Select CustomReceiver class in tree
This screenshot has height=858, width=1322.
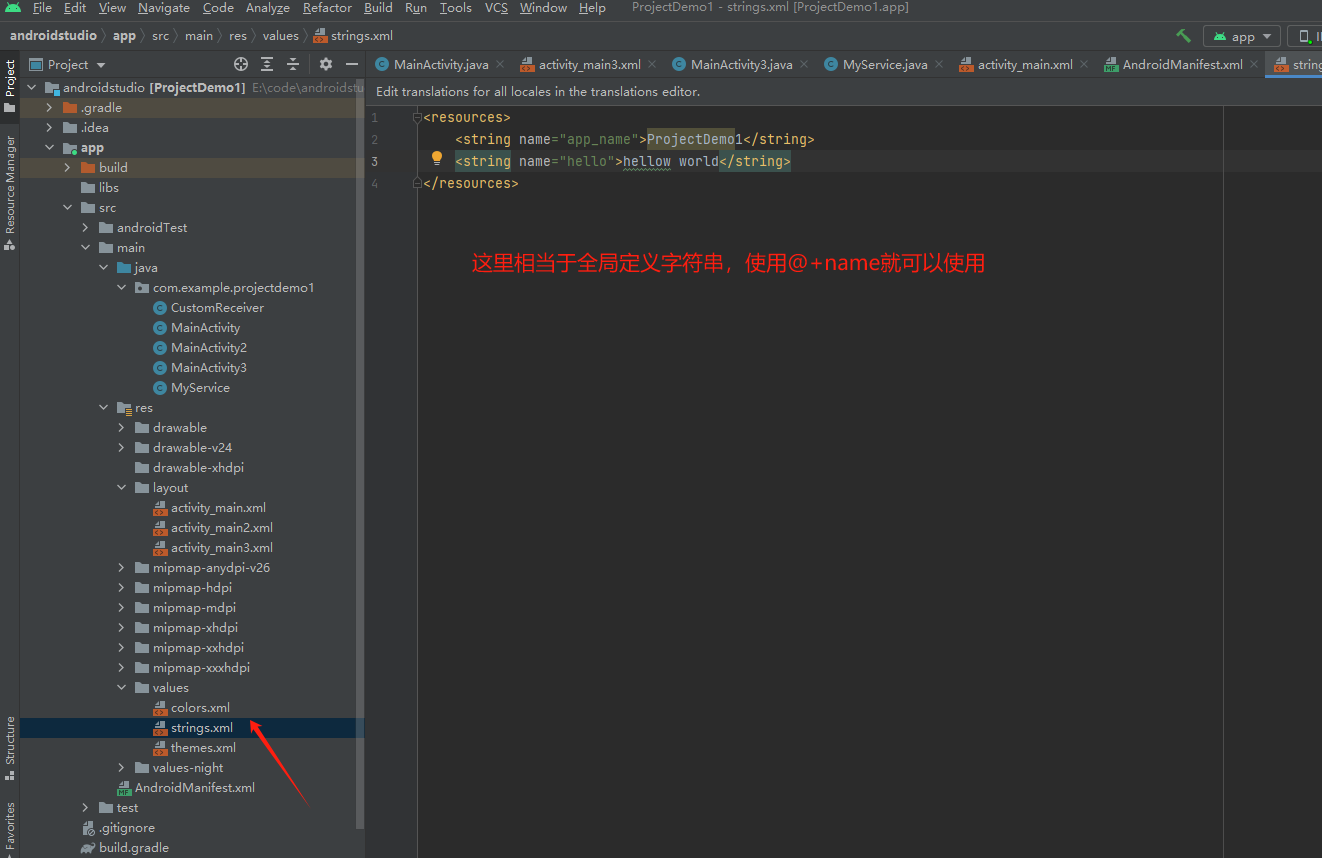[x=217, y=307]
